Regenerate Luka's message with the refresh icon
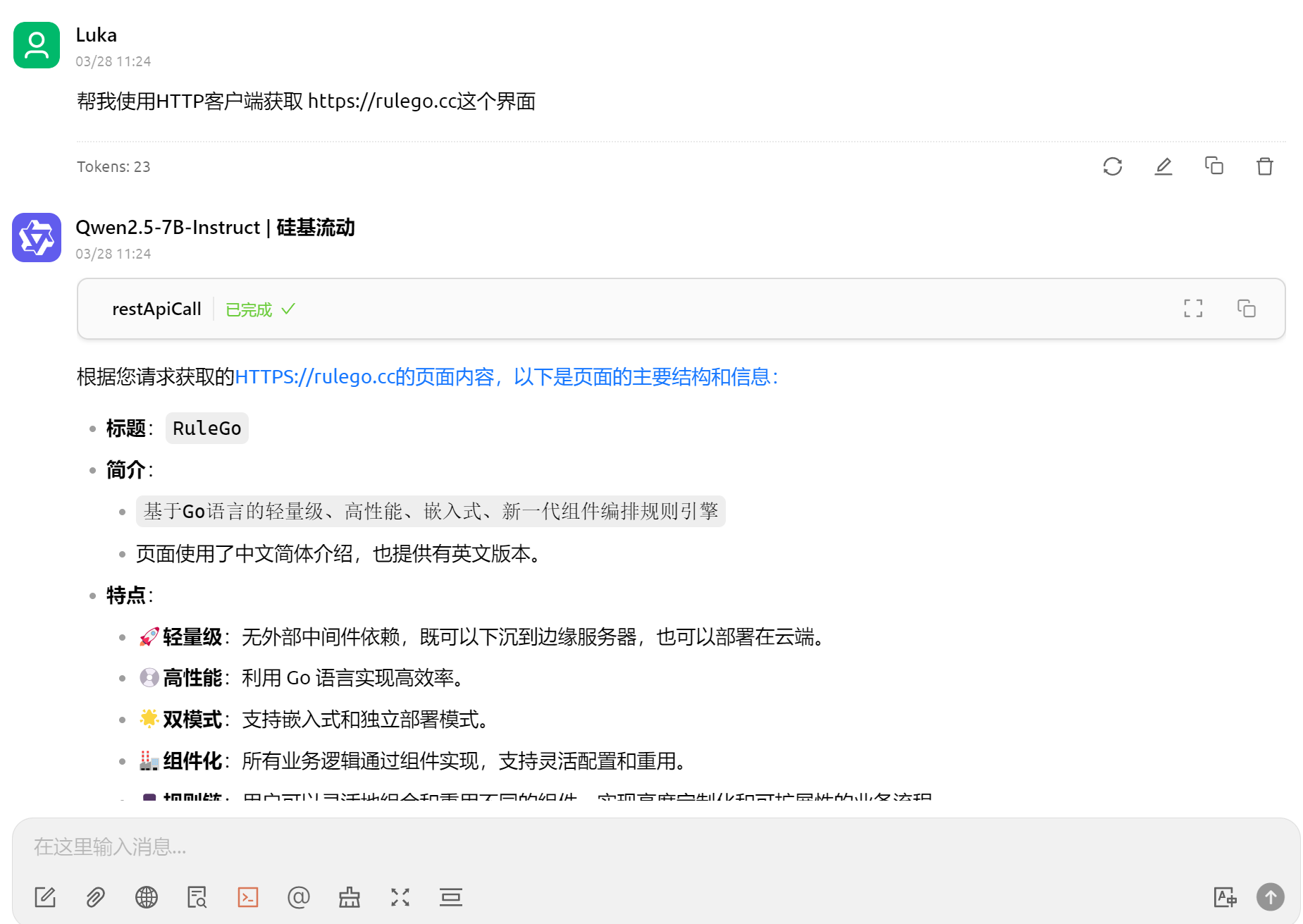 1112,166
